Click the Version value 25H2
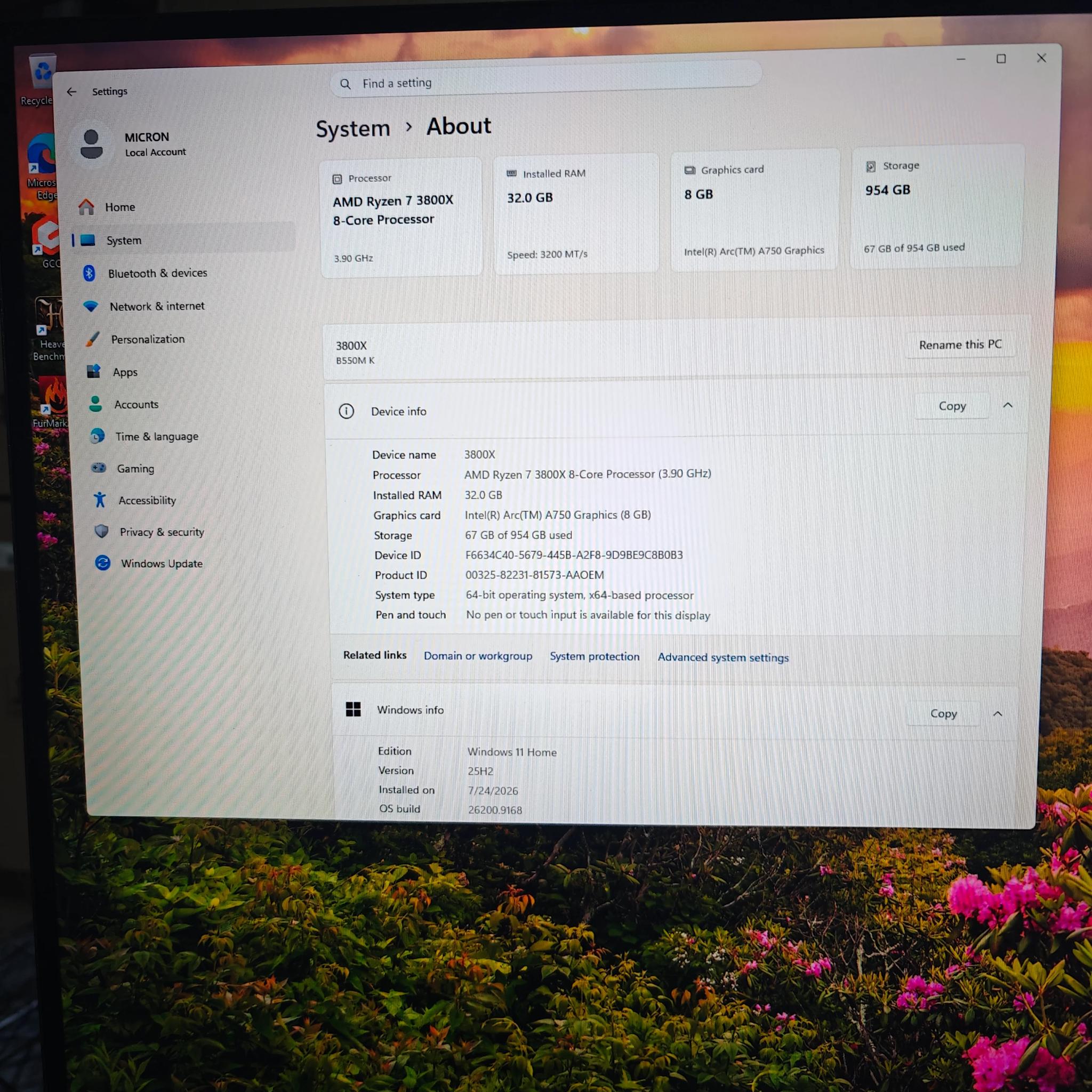 point(480,771)
